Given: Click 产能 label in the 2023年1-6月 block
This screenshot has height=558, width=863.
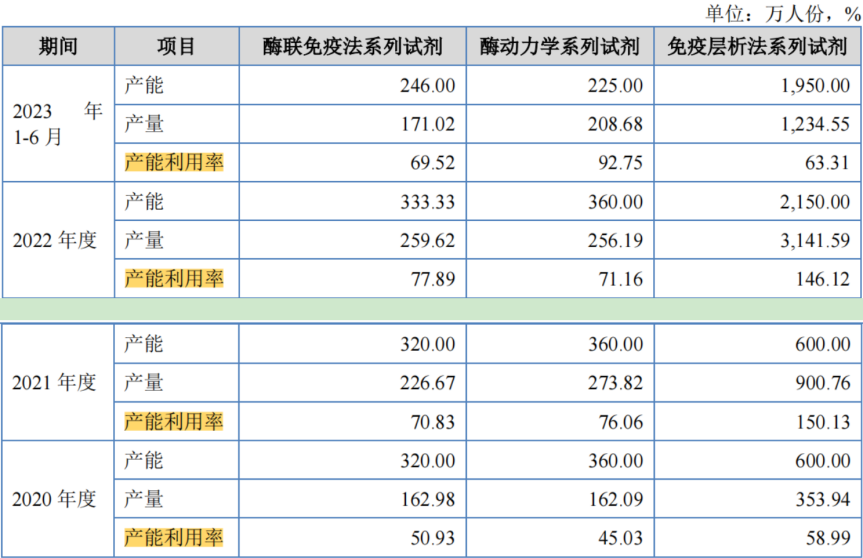Looking at the screenshot, I should pos(144,85).
